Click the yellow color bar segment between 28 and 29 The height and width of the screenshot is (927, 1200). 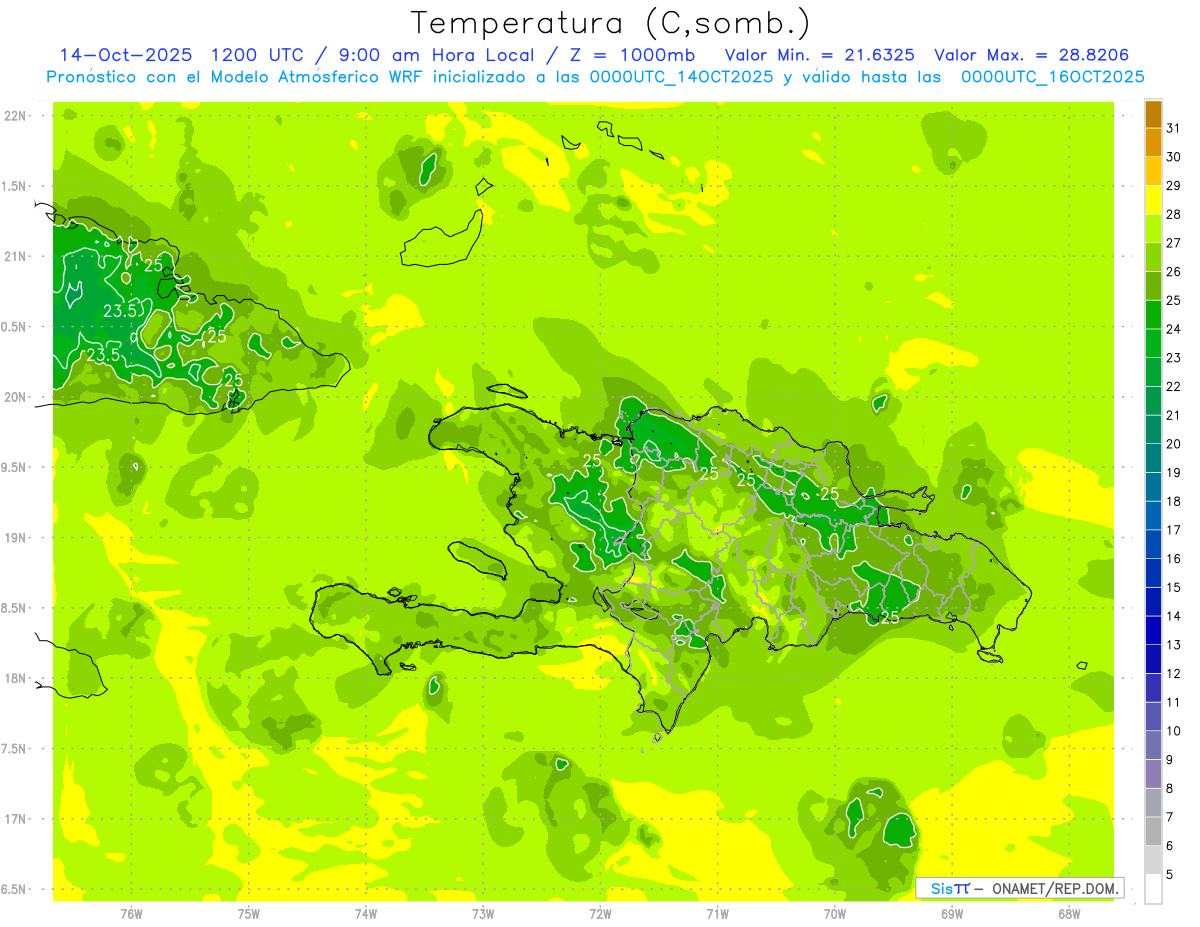click(1153, 200)
